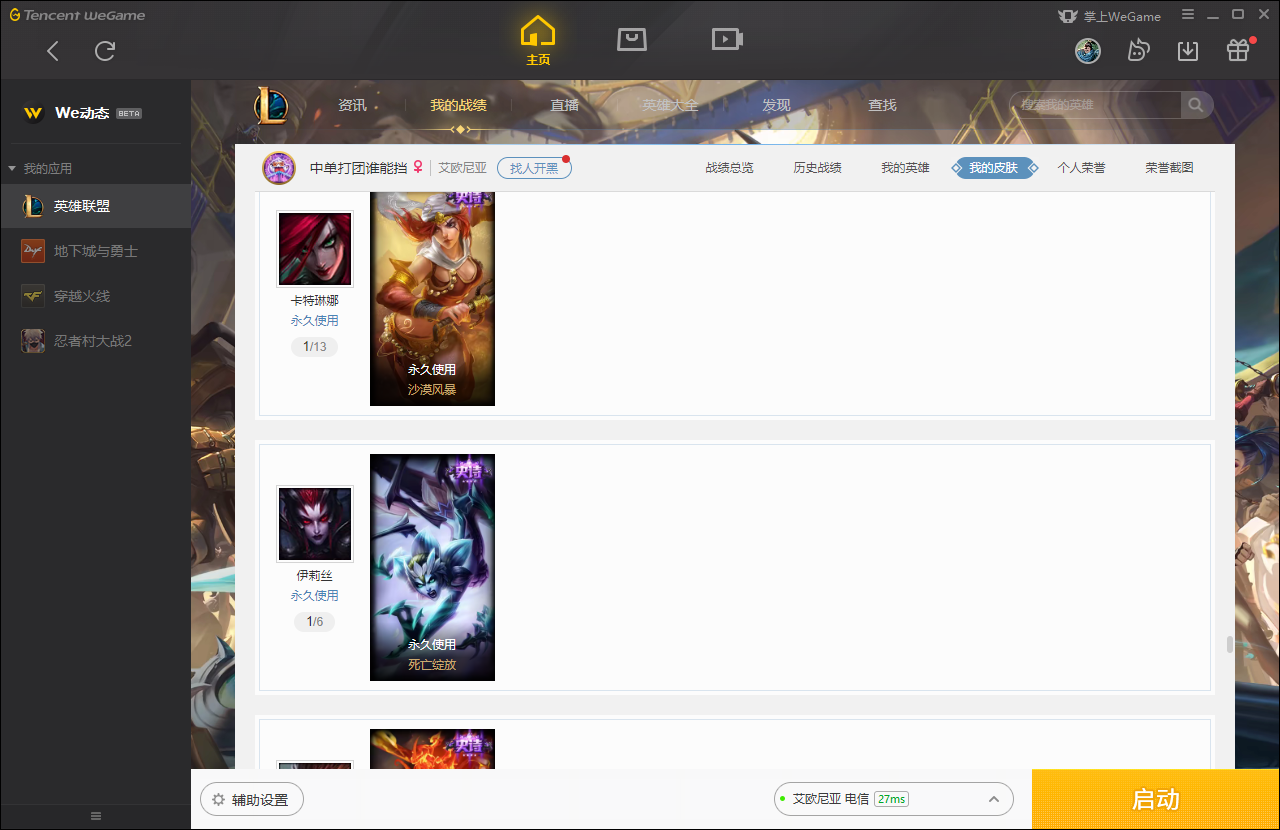This screenshot has width=1280, height=830.
Task: Refresh the page with the reload icon
Action: (105, 51)
